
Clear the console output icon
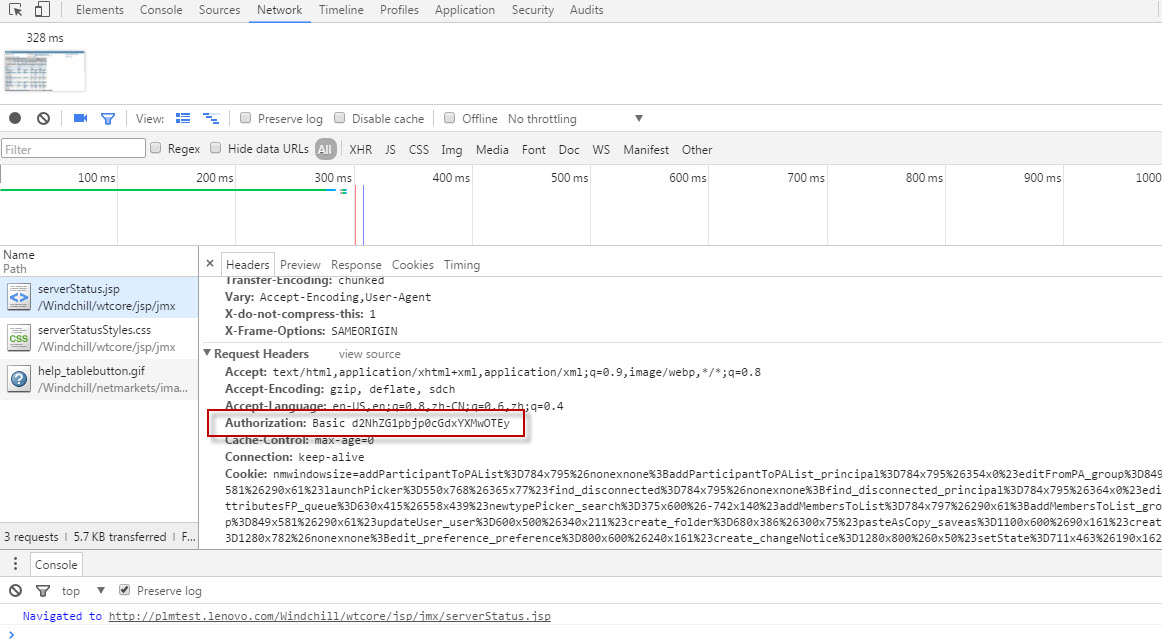click(x=14, y=590)
